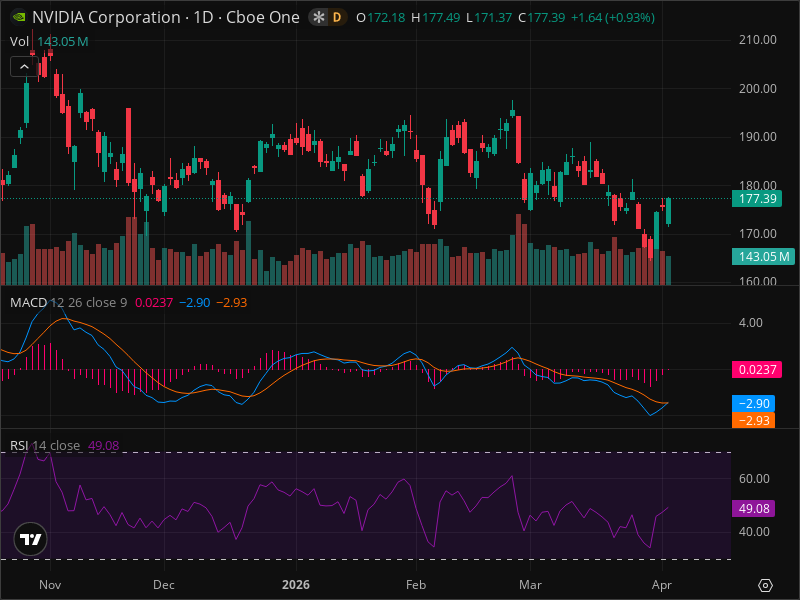Click the Vol indicator label
800x600 pixels.
click(x=19, y=41)
